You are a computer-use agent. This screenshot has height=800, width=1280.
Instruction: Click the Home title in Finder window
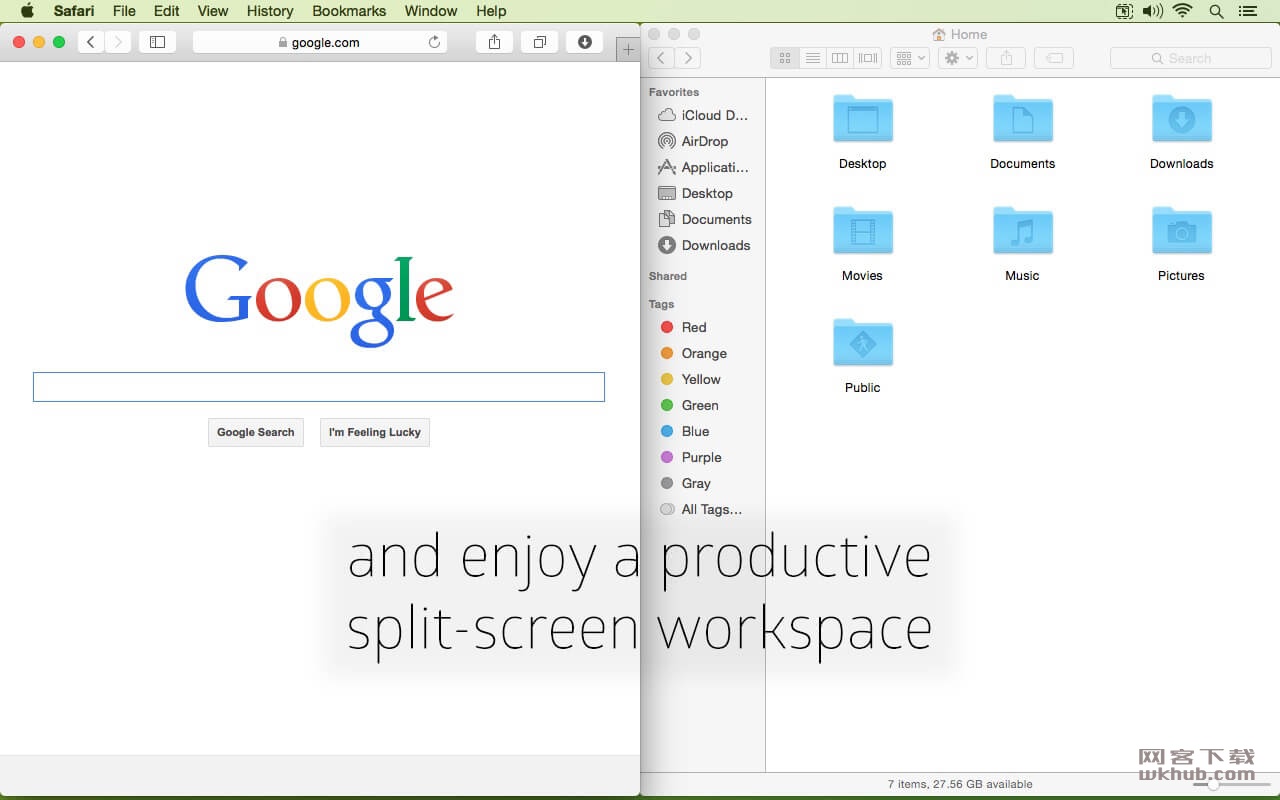[x=960, y=34]
